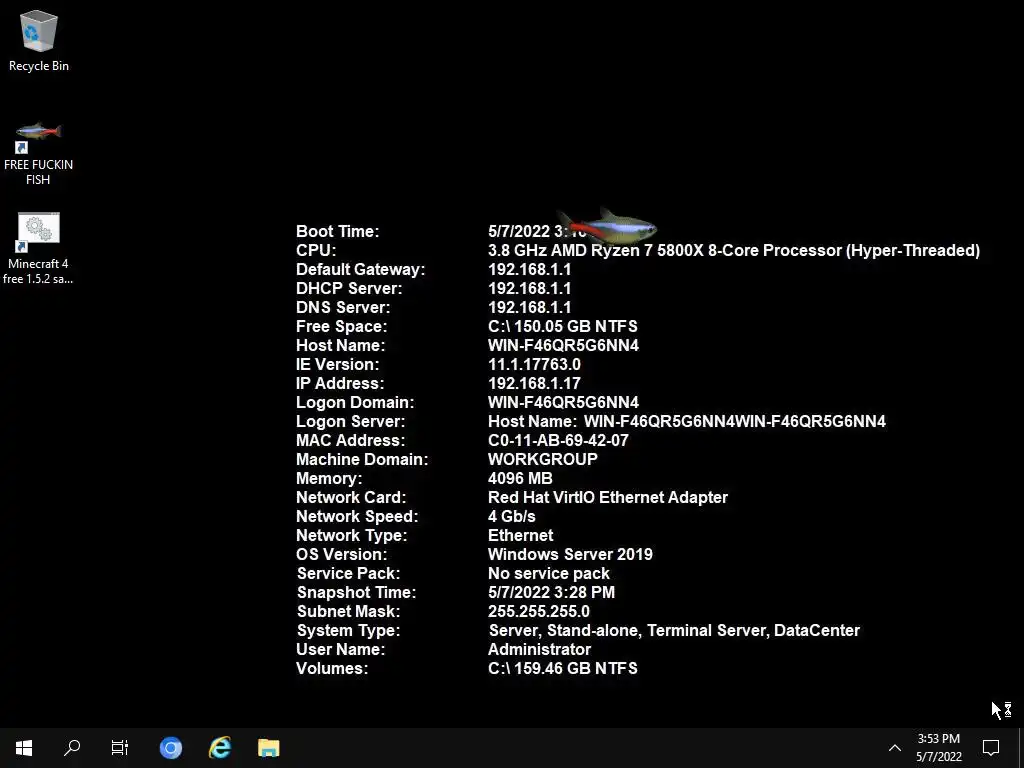Open the clock showing 3:53 PM
Screen dimensions: 1024x768
click(938, 748)
